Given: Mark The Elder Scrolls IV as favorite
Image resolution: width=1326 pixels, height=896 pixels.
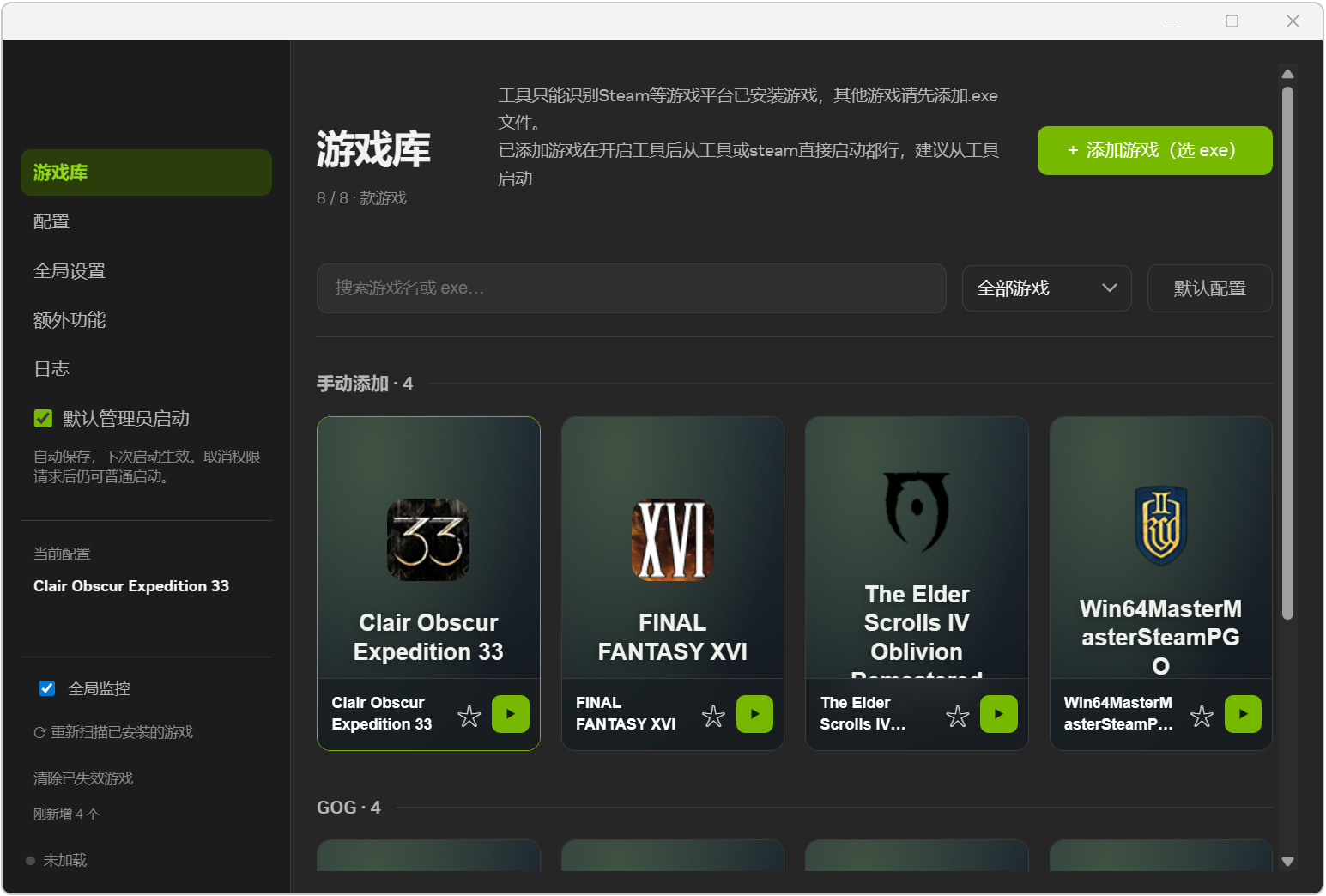Looking at the screenshot, I should [x=957, y=715].
